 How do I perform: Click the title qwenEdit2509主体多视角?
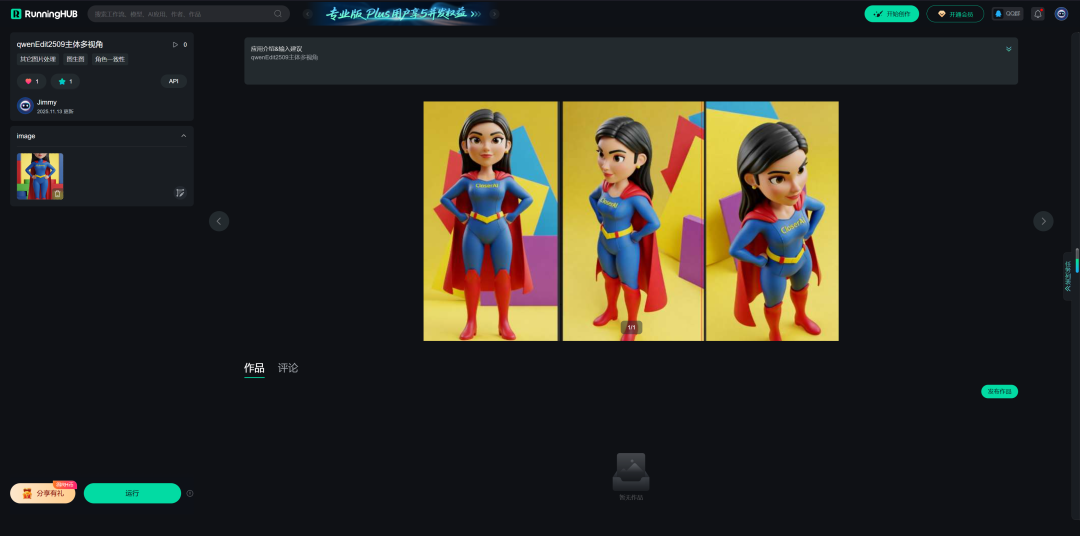coord(60,45)
